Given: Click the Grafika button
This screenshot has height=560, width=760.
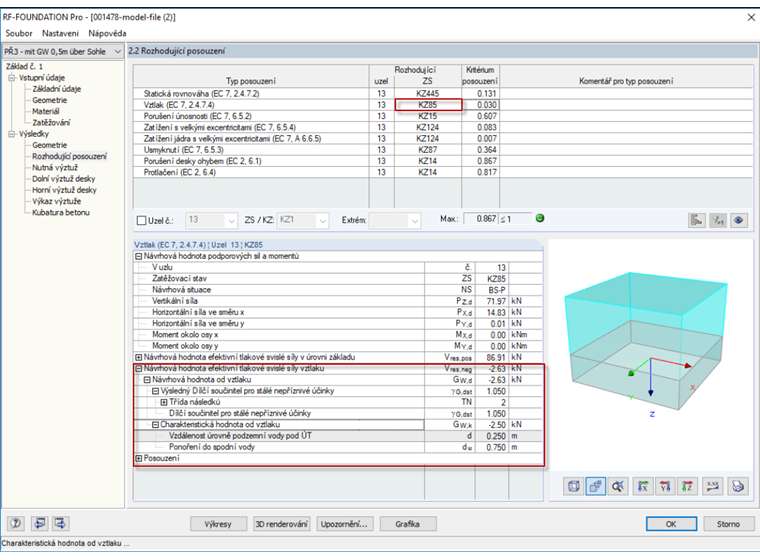Looking at the screenshot, I should [408, 524].
